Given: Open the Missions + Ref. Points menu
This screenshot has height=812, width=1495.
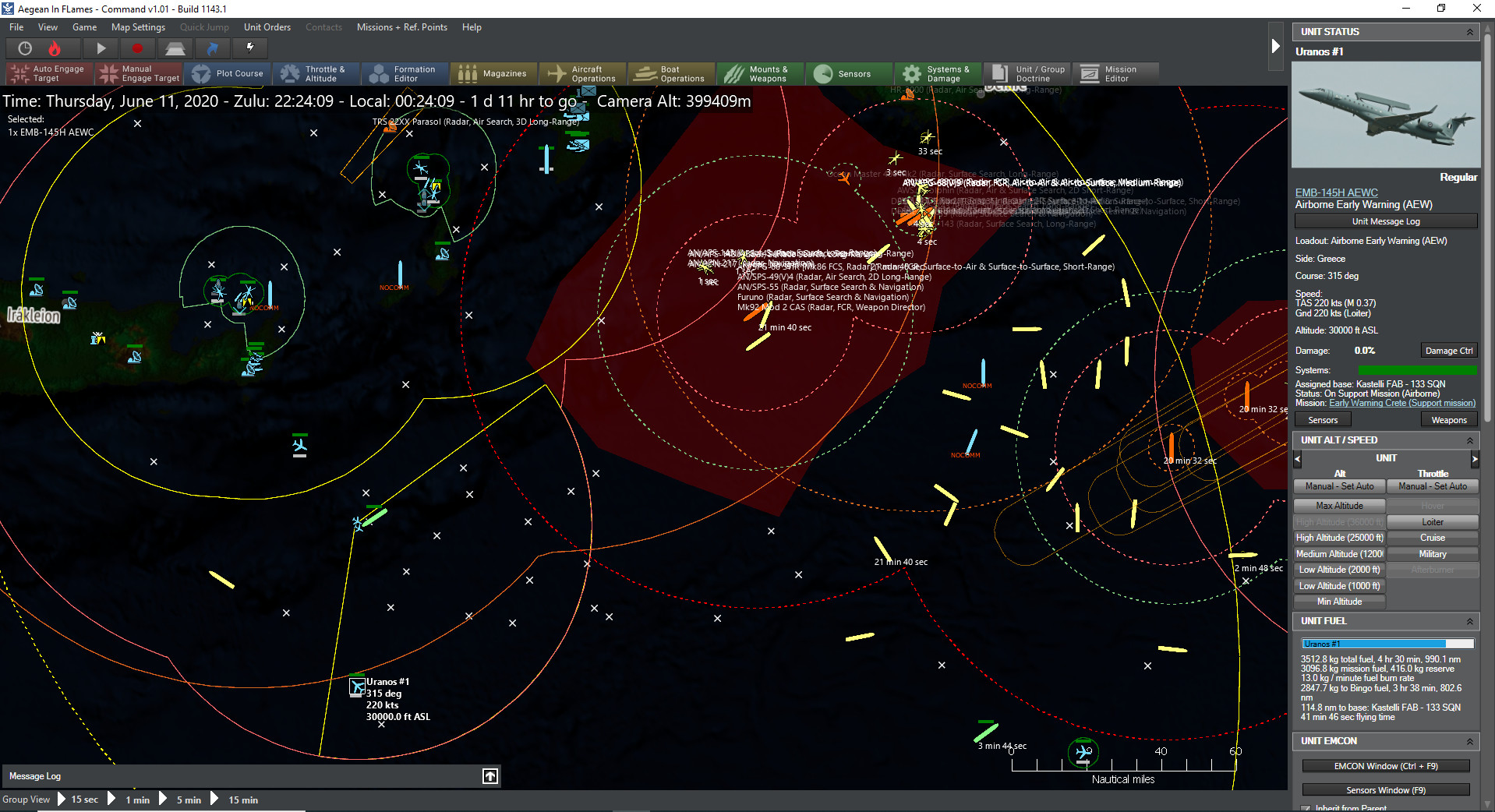Looking at the screenshot, I should pyautogui.click(x=401, y=26).
